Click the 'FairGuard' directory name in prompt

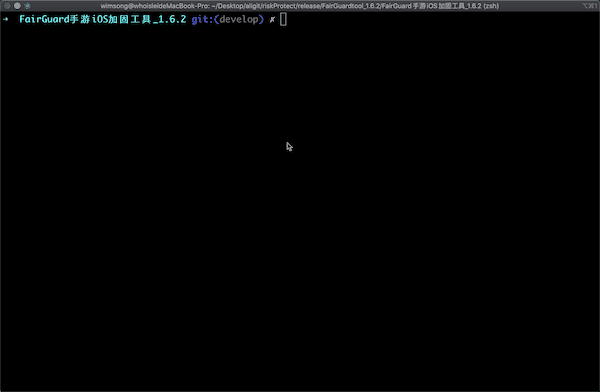point(44,19)
